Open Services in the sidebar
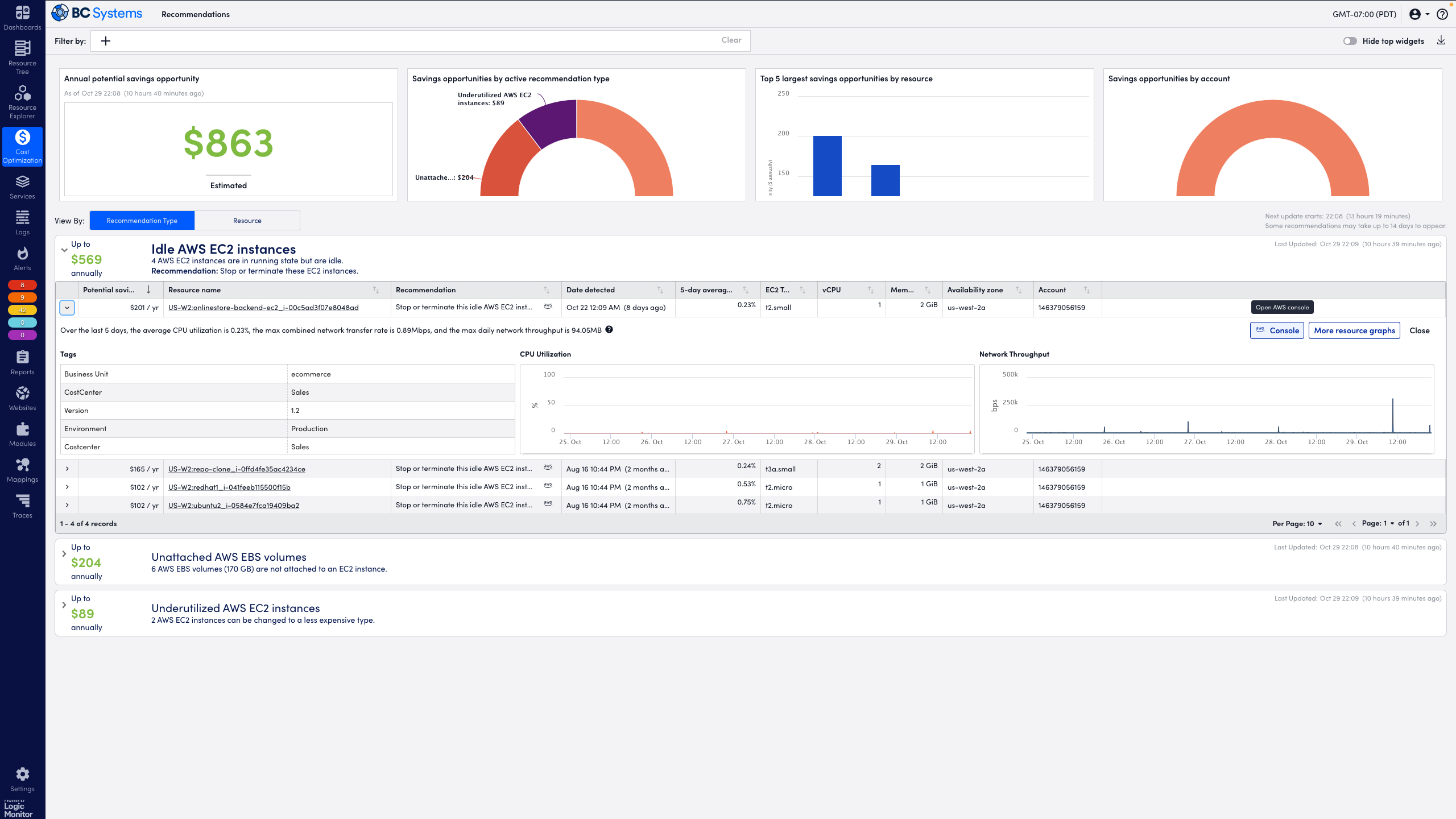The width and height of the screenshot is (1456, 819). tap(22, 187)
